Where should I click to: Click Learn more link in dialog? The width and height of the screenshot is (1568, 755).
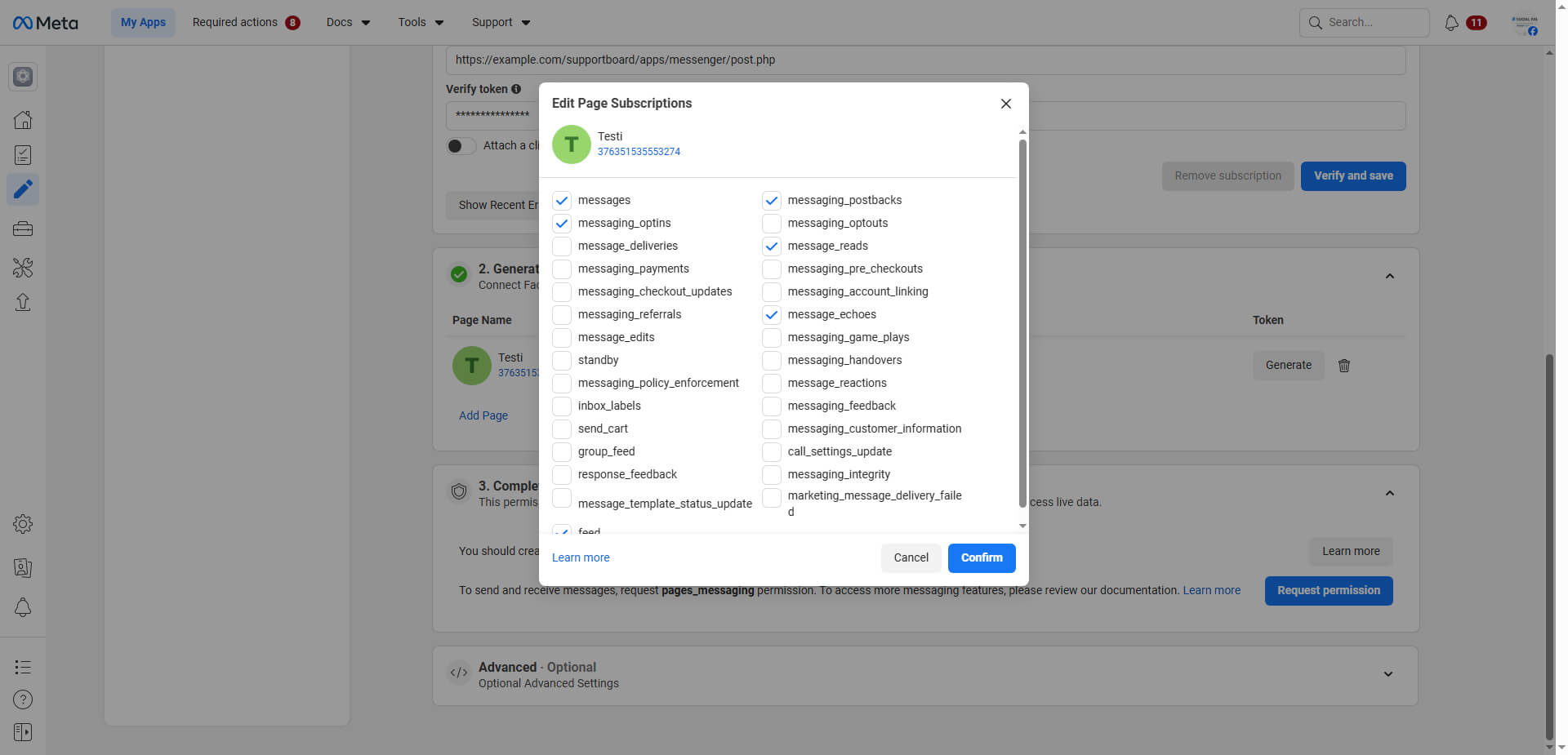pyautogui.click(x=581, y=558)
